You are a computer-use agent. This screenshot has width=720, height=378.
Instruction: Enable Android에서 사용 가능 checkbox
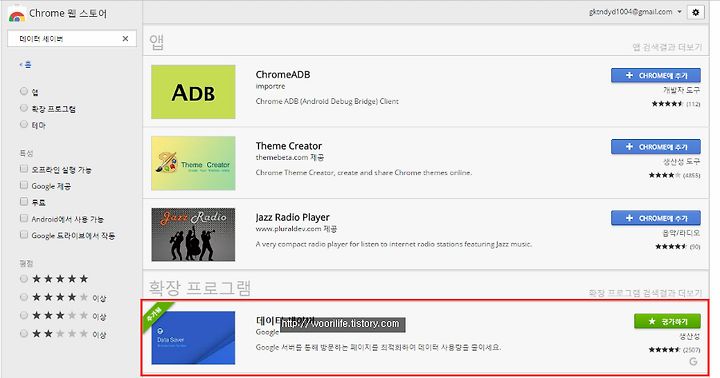24,218
